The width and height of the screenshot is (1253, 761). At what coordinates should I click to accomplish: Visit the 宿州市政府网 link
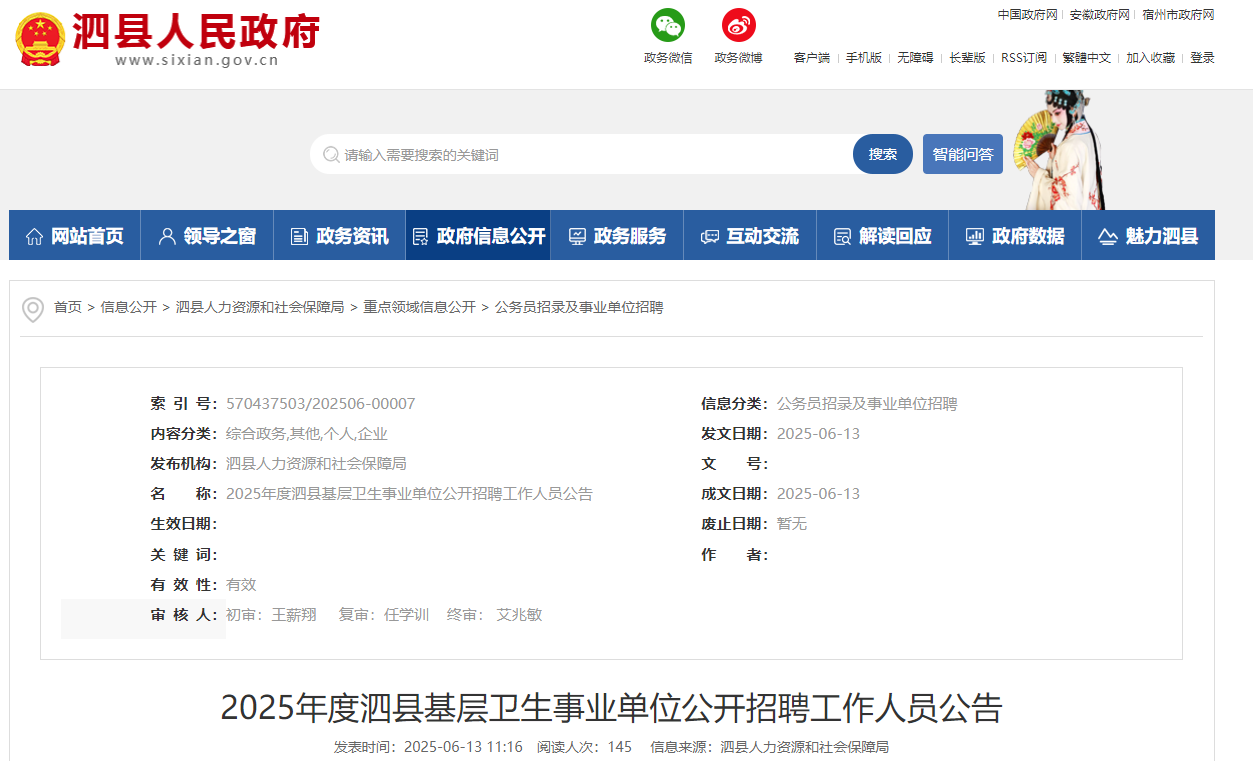[x=1178, y=15]
